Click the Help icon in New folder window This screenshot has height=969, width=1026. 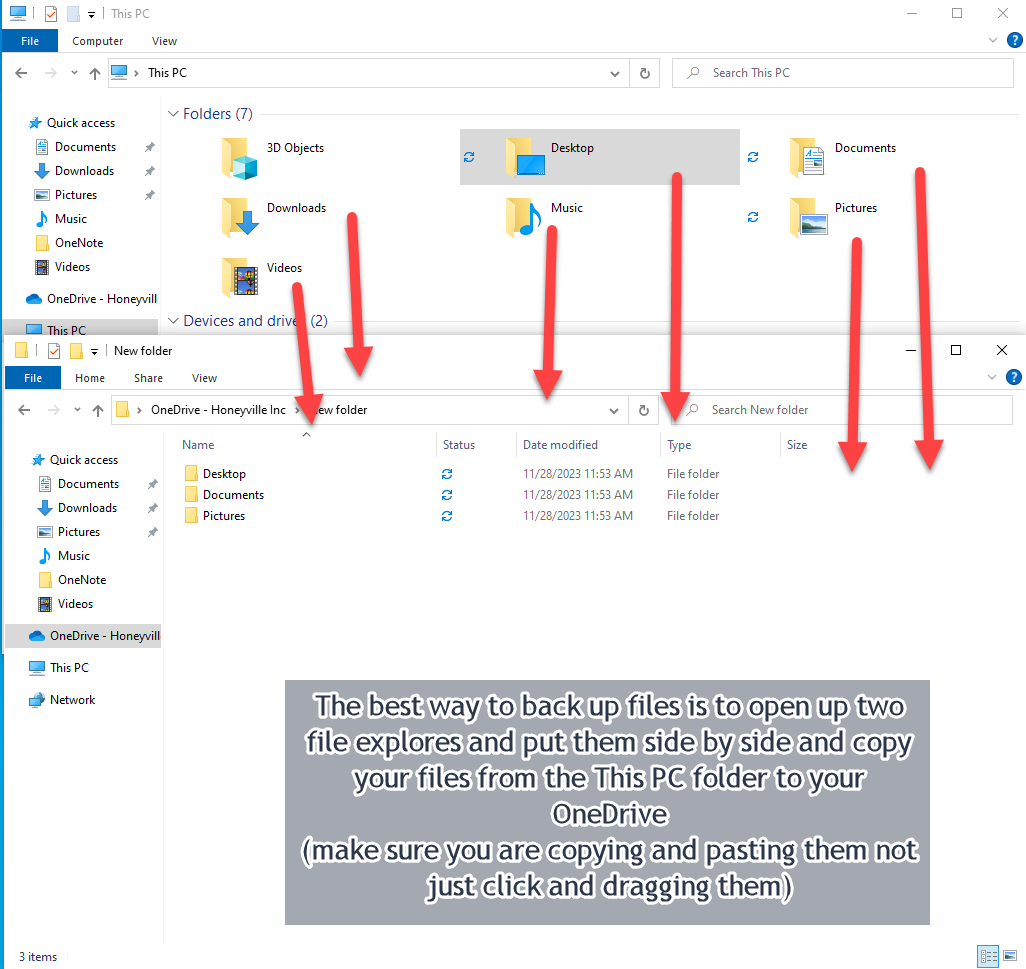(x=1014, y=378)
